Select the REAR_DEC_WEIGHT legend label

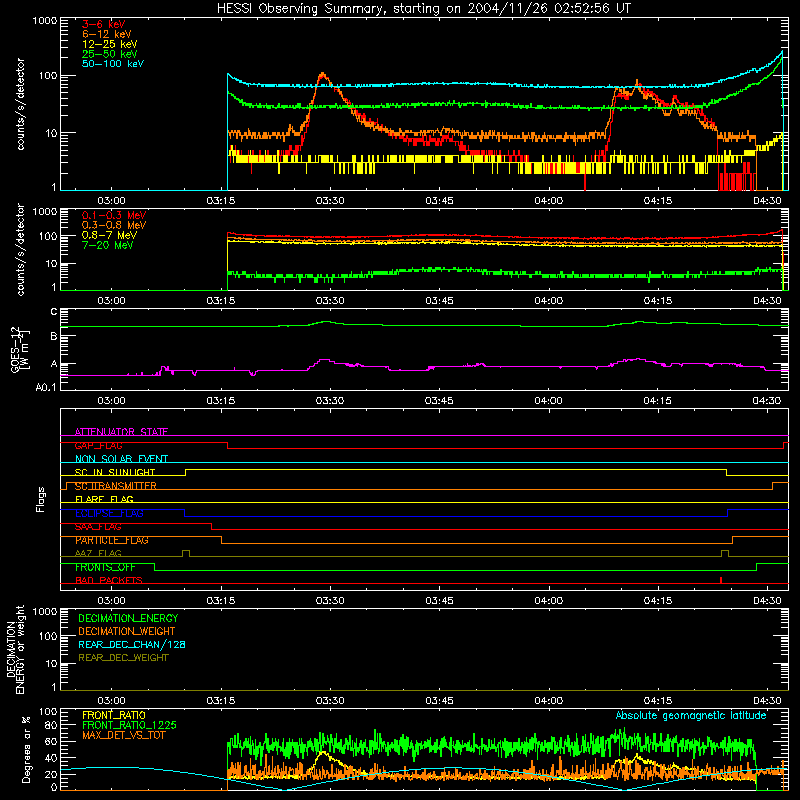click(123, 658)
